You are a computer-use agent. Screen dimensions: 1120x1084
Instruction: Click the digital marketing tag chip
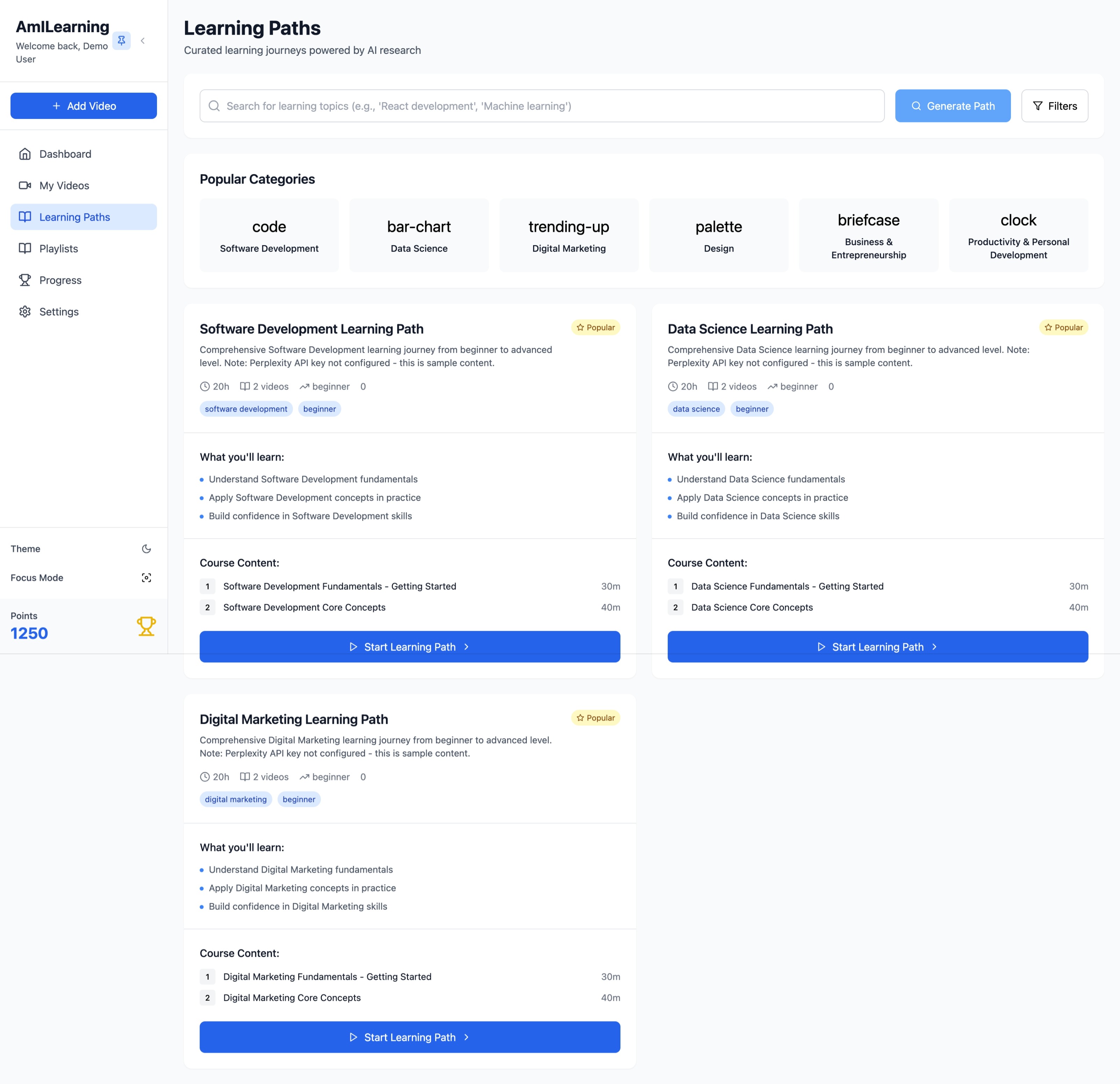[x=235, y=799]
